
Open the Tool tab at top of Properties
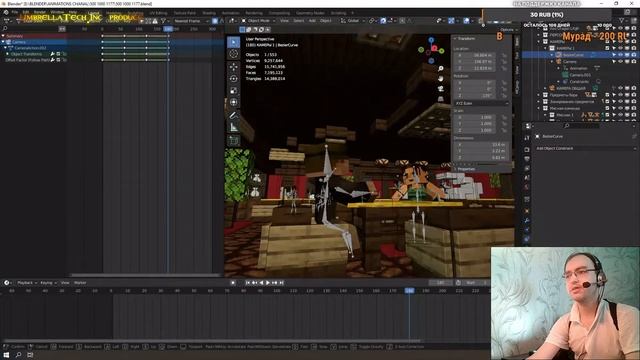pyautogui.click(x=527, y=138)
